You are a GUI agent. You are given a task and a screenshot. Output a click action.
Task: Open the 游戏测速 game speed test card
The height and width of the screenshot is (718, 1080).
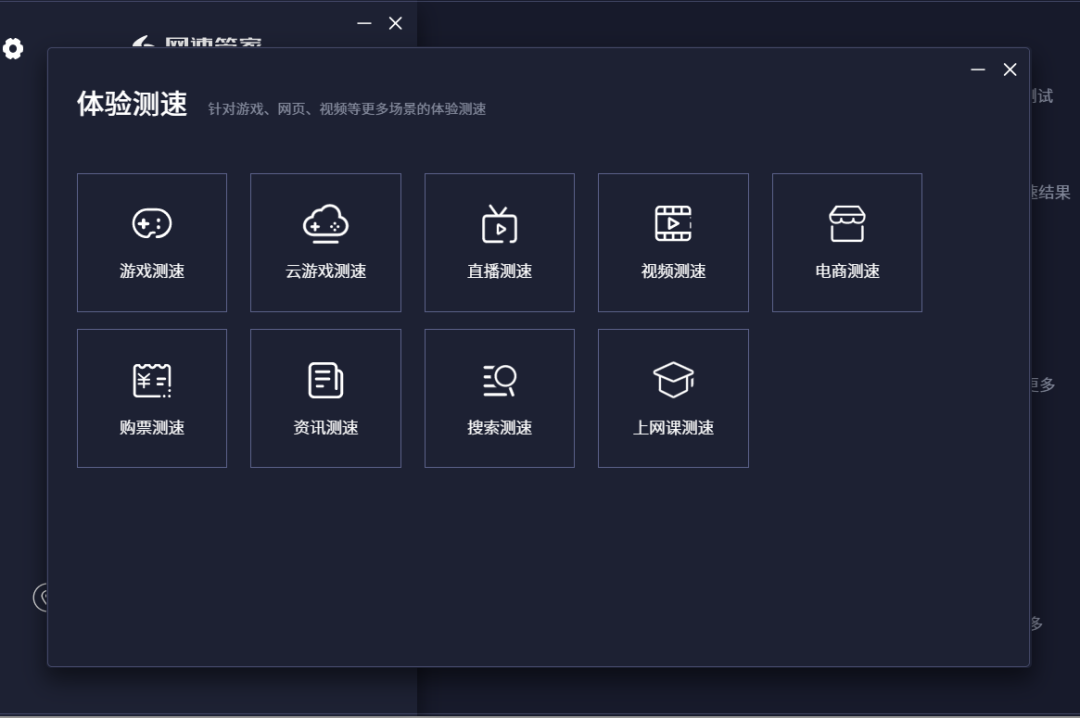coord(152,243)
